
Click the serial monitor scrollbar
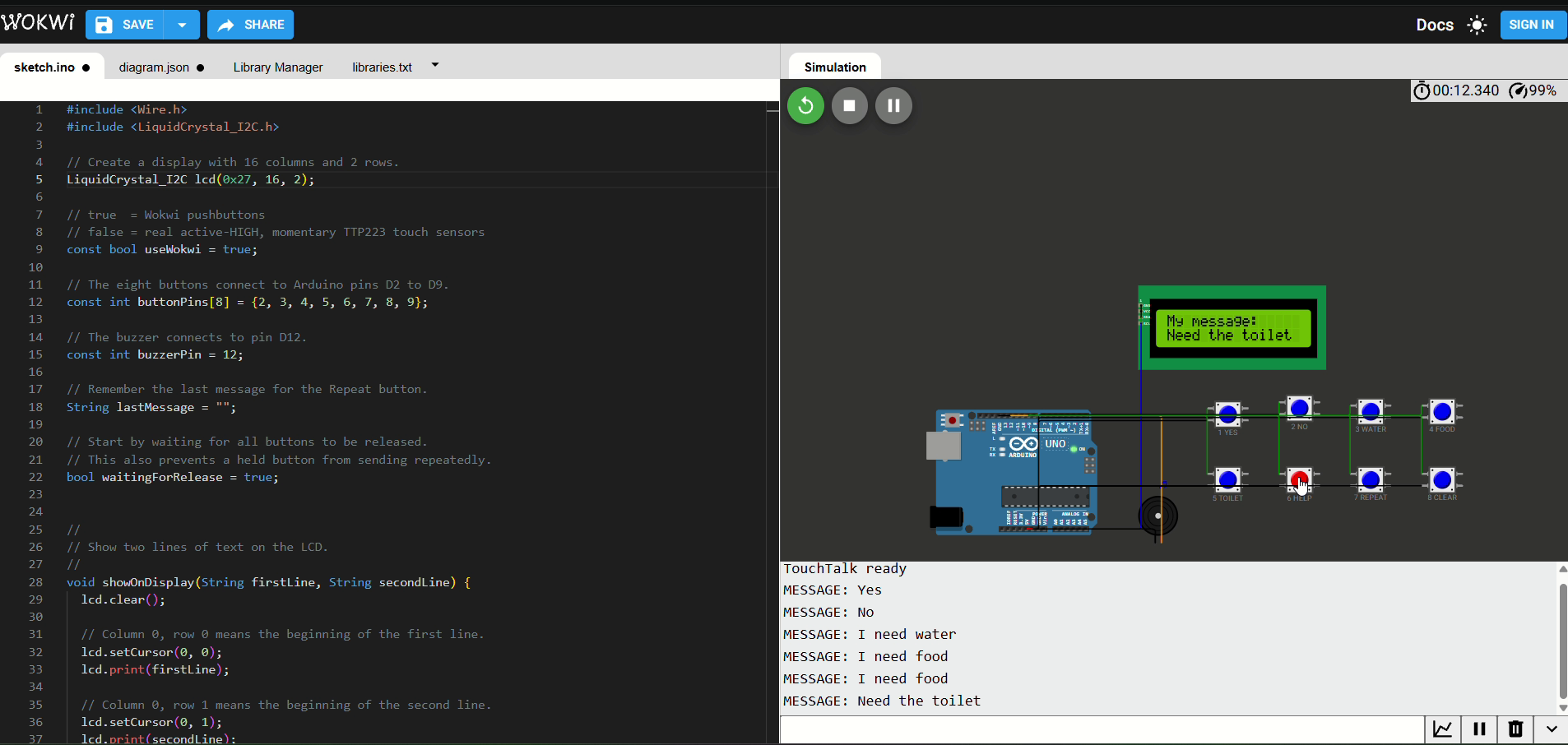point(1562,641)
